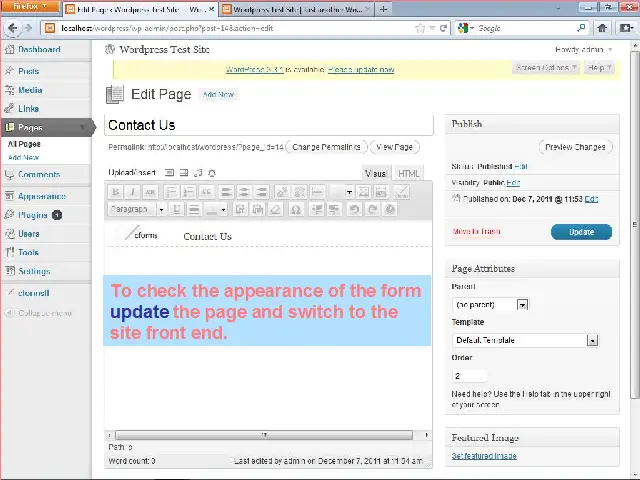Open Appearance in the admin sidebar
Screen dimensions: 640x480
(x=41, y=196)
